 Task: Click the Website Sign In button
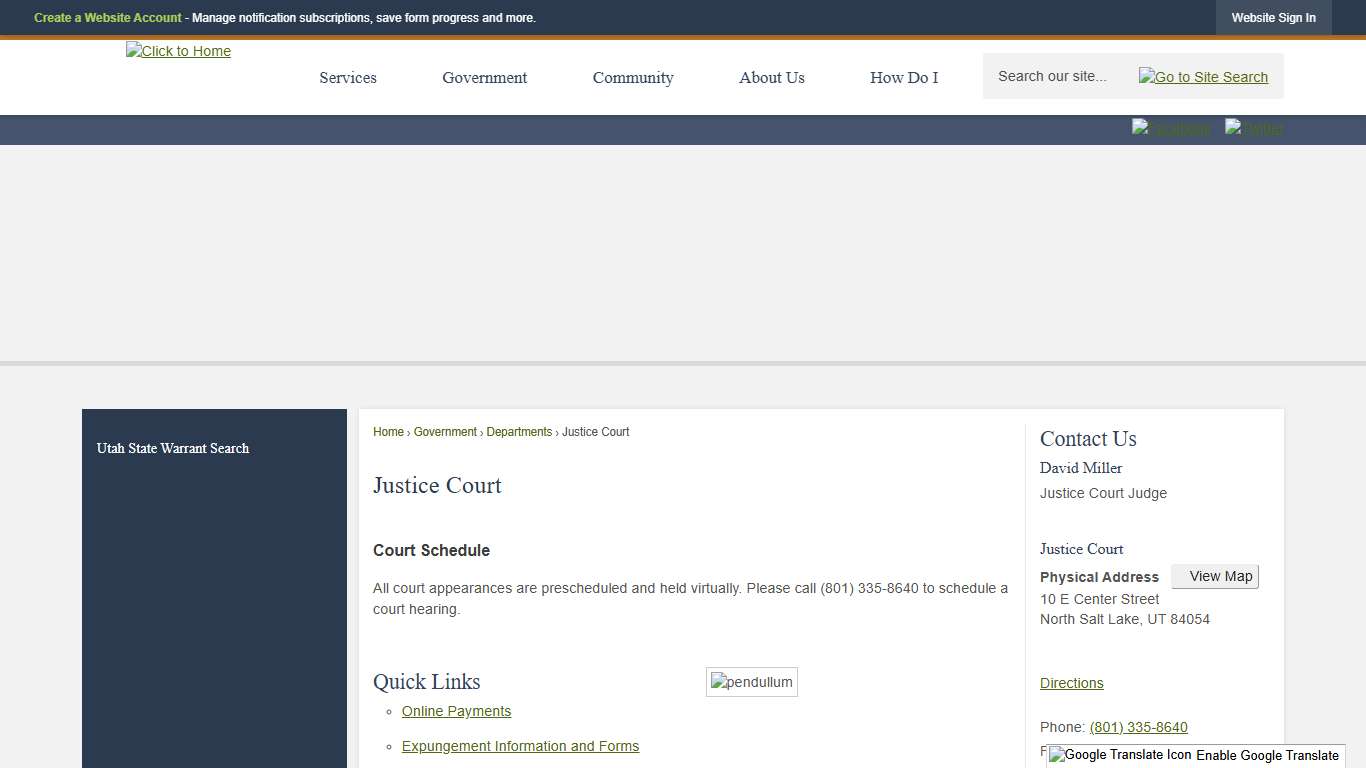pyautogui.click(x=1273, y=17)
